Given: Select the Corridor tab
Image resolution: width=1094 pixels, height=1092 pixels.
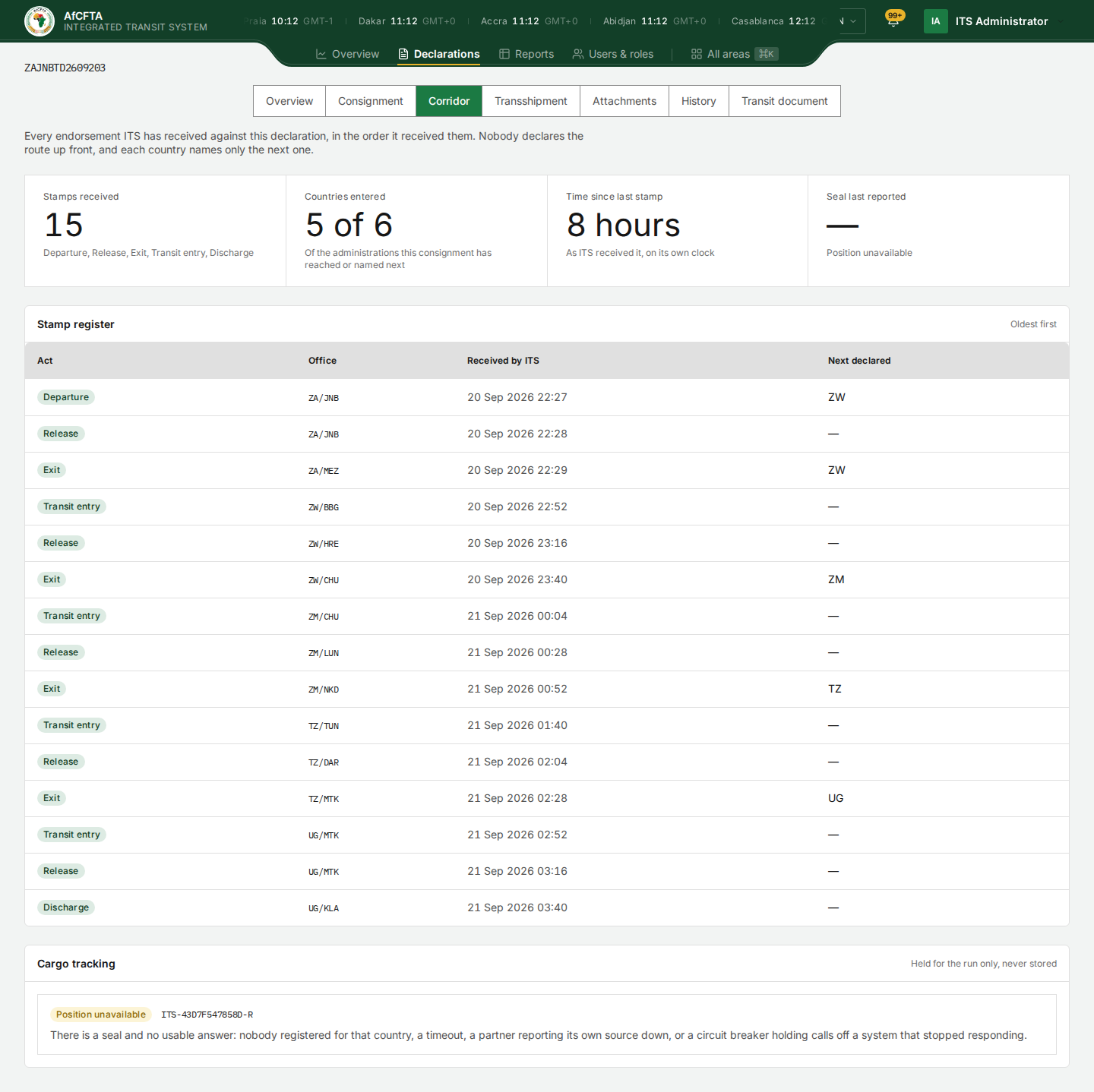Looking at the screenshot, I should click(449, 101).
